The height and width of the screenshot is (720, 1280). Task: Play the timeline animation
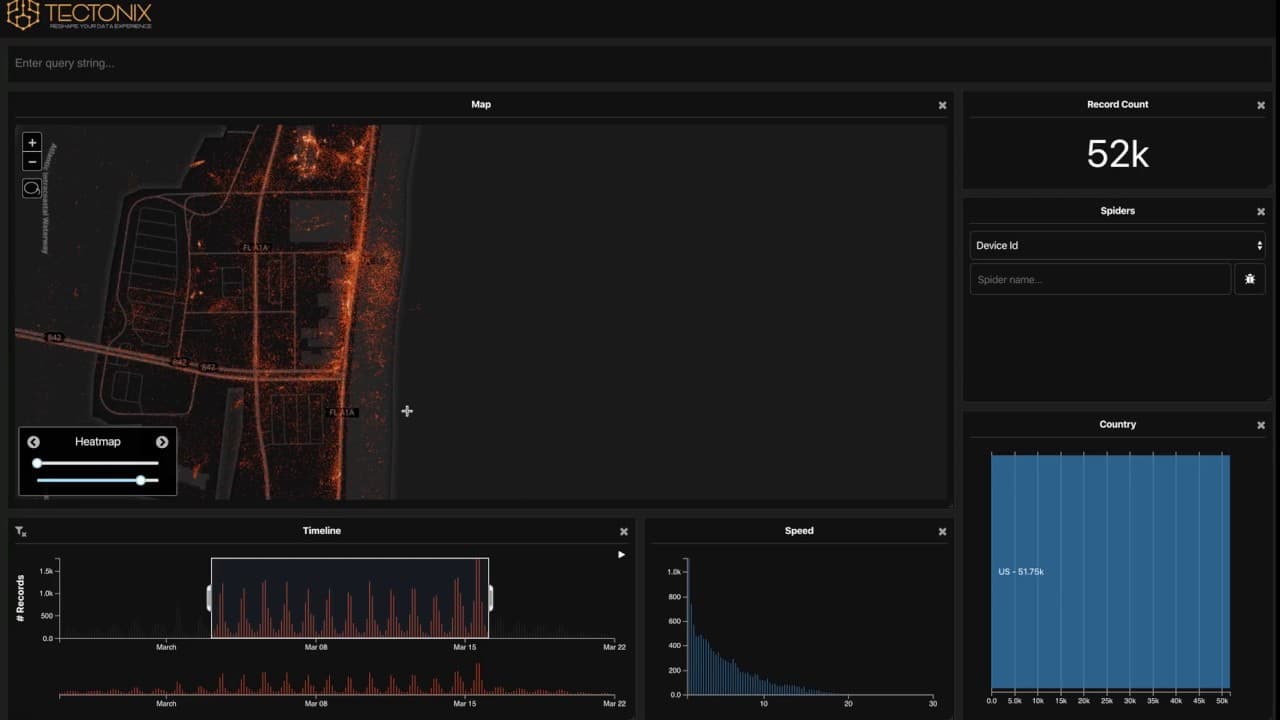(x=621, y=555)
